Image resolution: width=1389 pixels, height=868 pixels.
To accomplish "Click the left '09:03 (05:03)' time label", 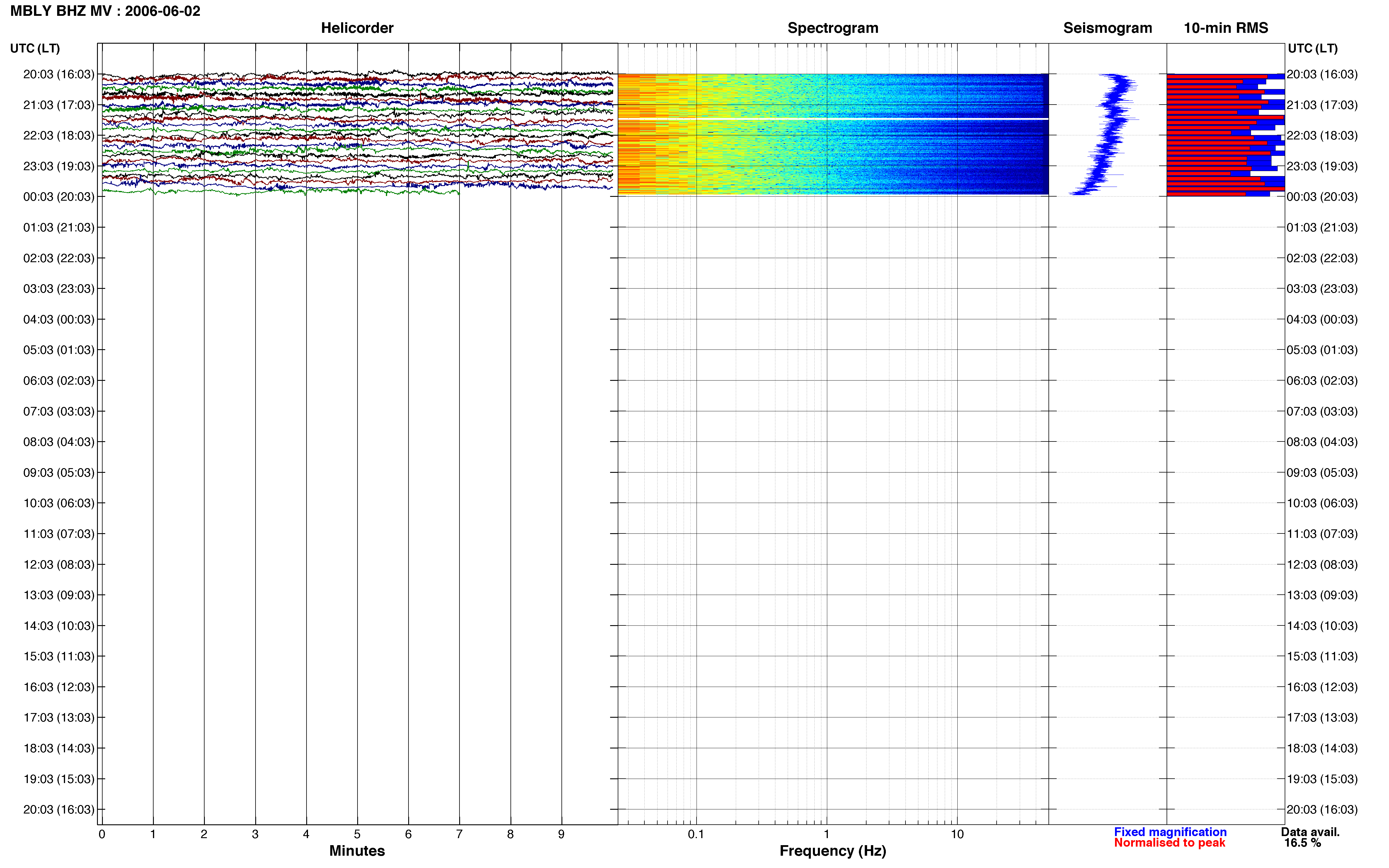I will pos(59,473).
